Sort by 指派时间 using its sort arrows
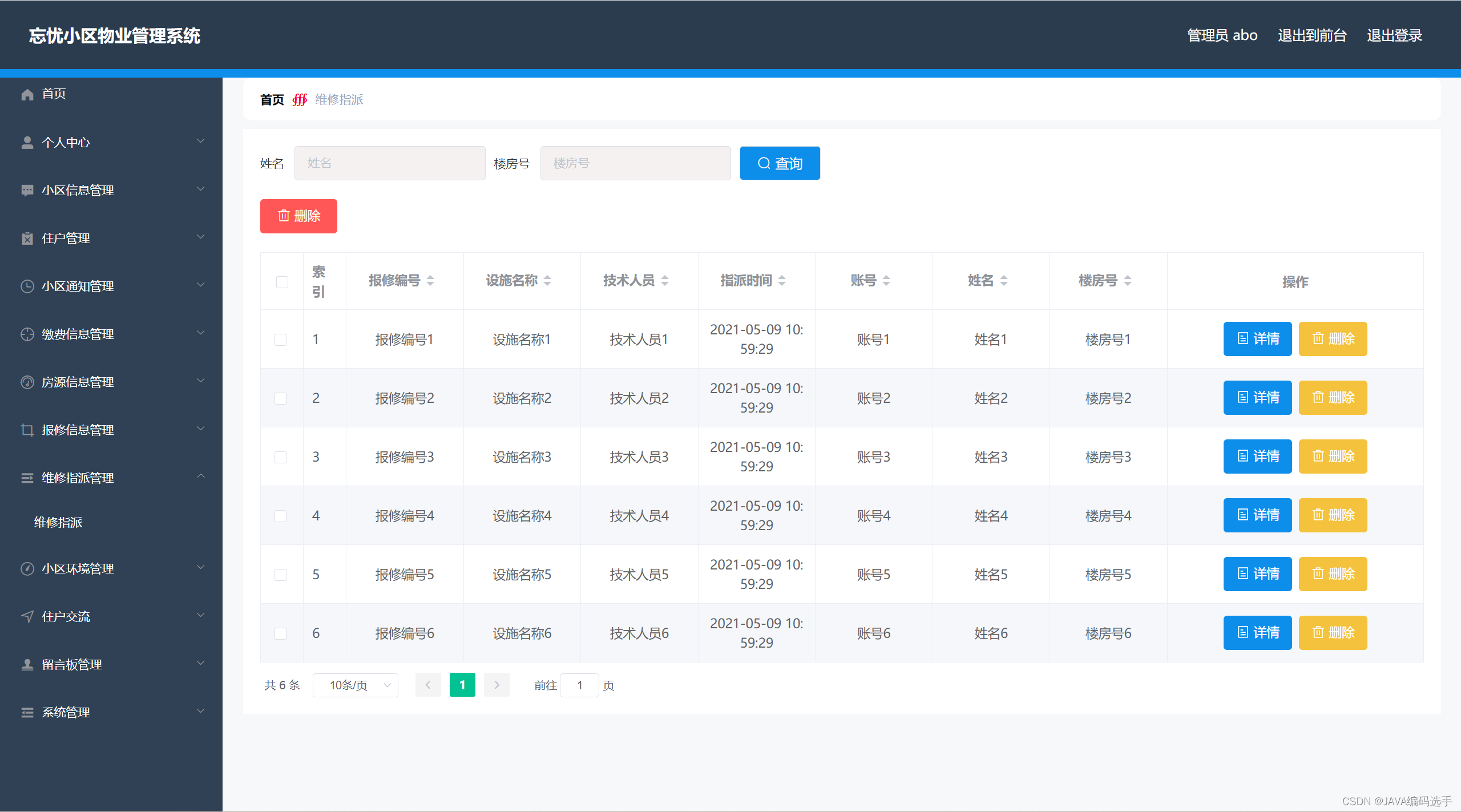Viewport: 1461px width, 812px height. (x=782, y=281)
